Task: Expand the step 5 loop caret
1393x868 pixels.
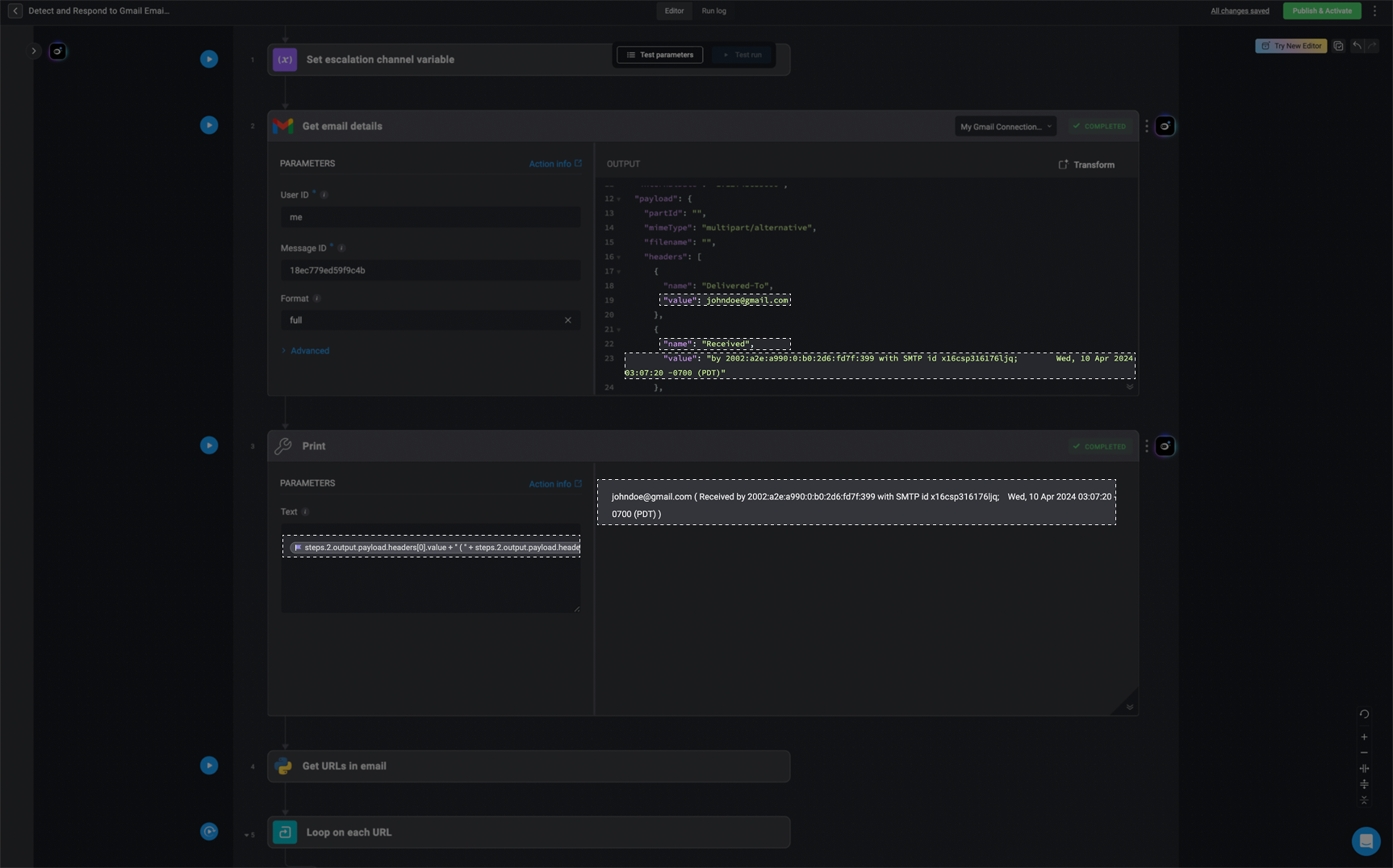Action: click(x=246, y=835)
